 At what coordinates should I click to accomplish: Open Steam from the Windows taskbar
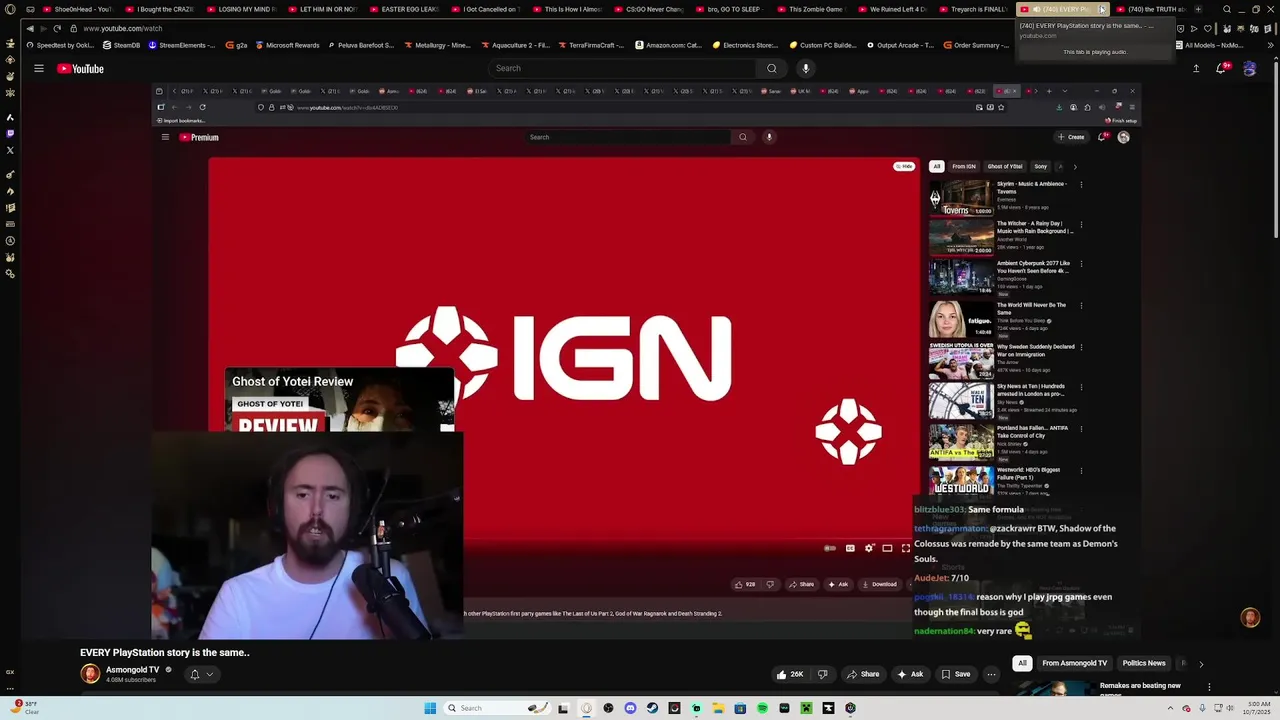click(x=652, y=708)
